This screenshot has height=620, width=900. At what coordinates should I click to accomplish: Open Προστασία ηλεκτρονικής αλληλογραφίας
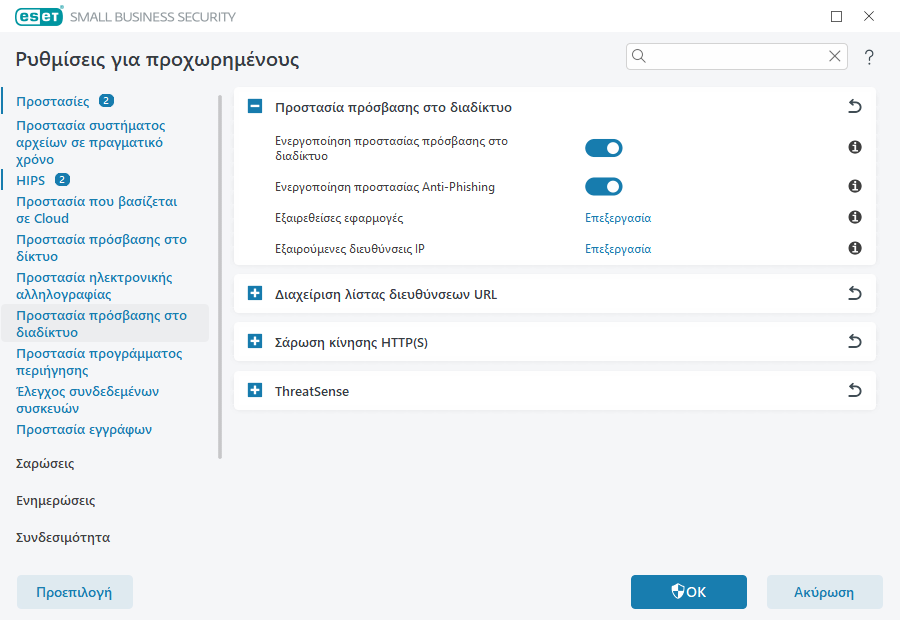pos(94,286)
